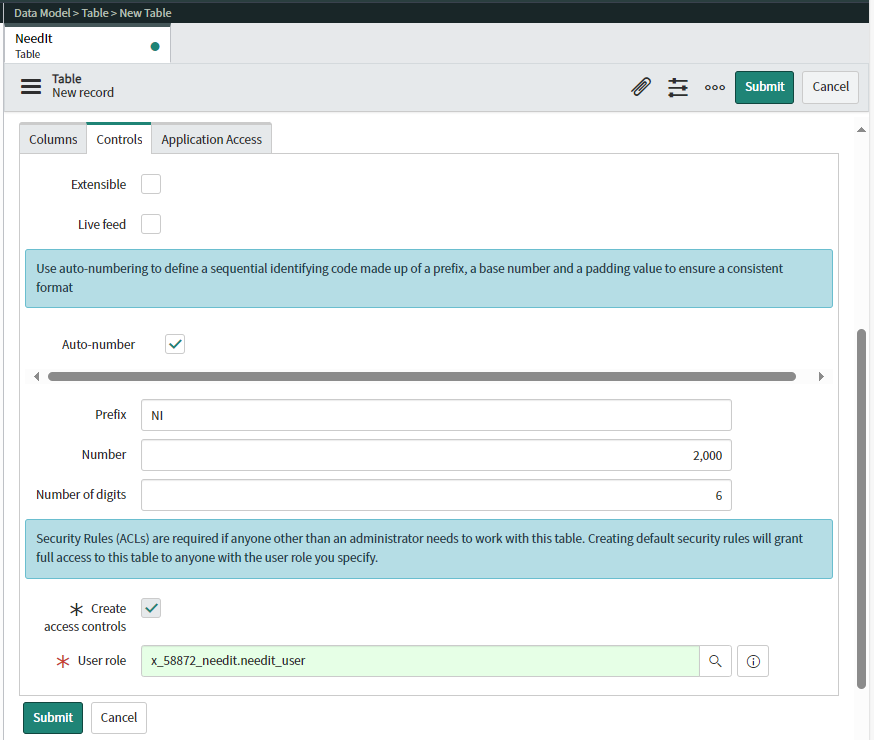Open personalize form settings sliders icon
Screen dimensions: 874x740
coord(678,87)
